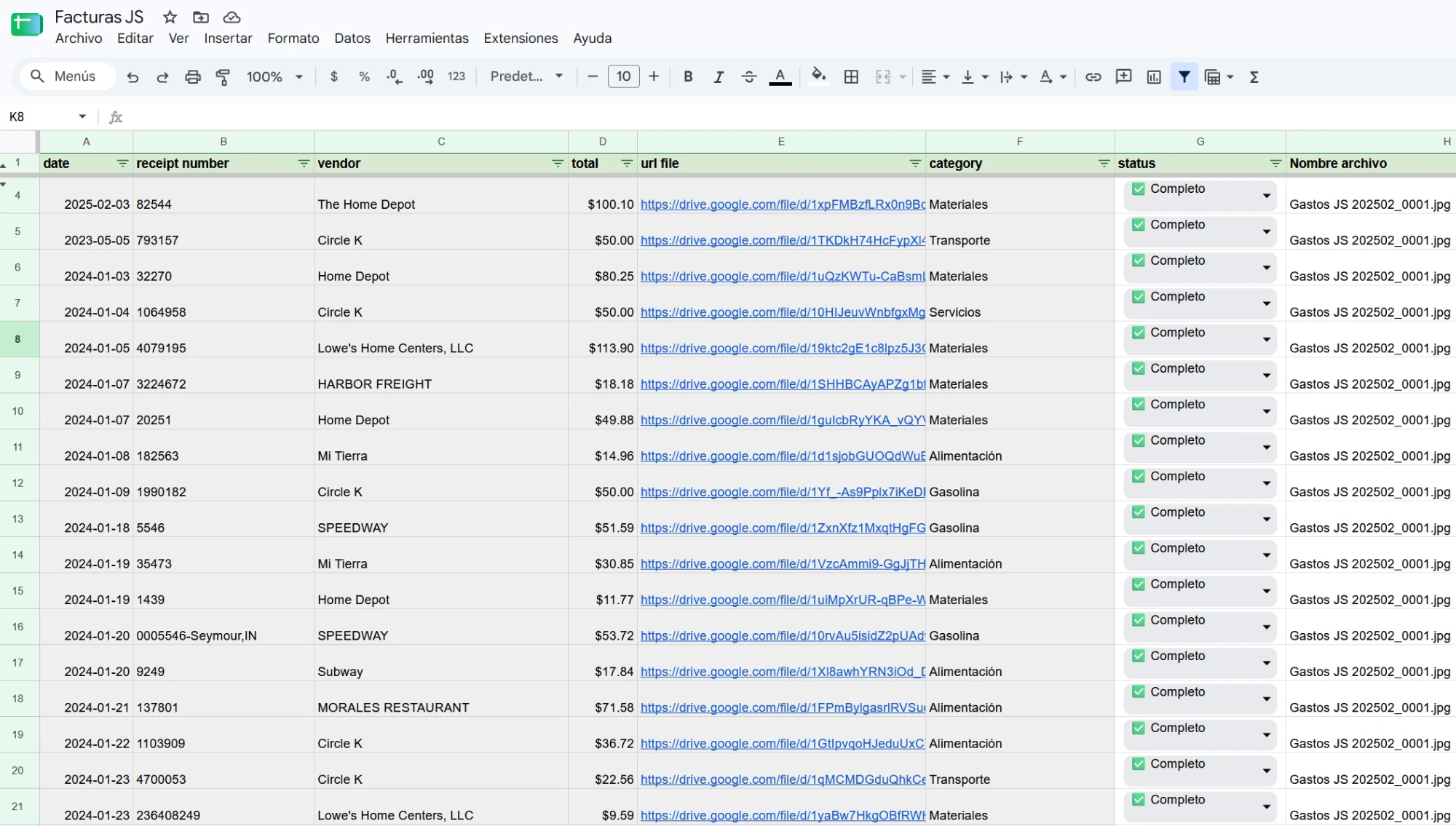
Task: Open the fill color picker
Action: [819, 76]
